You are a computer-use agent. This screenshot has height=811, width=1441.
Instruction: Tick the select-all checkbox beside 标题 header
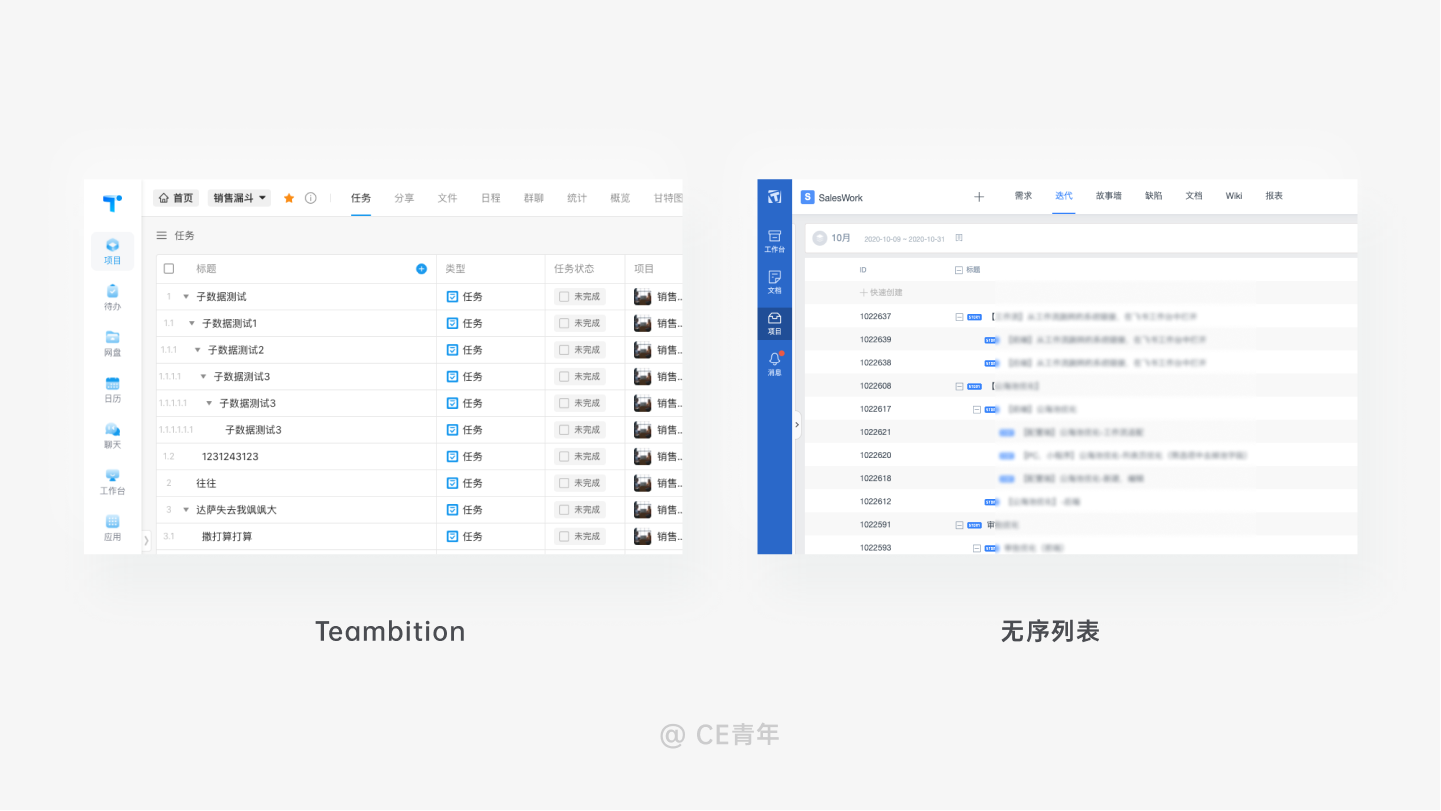point(169,269)
